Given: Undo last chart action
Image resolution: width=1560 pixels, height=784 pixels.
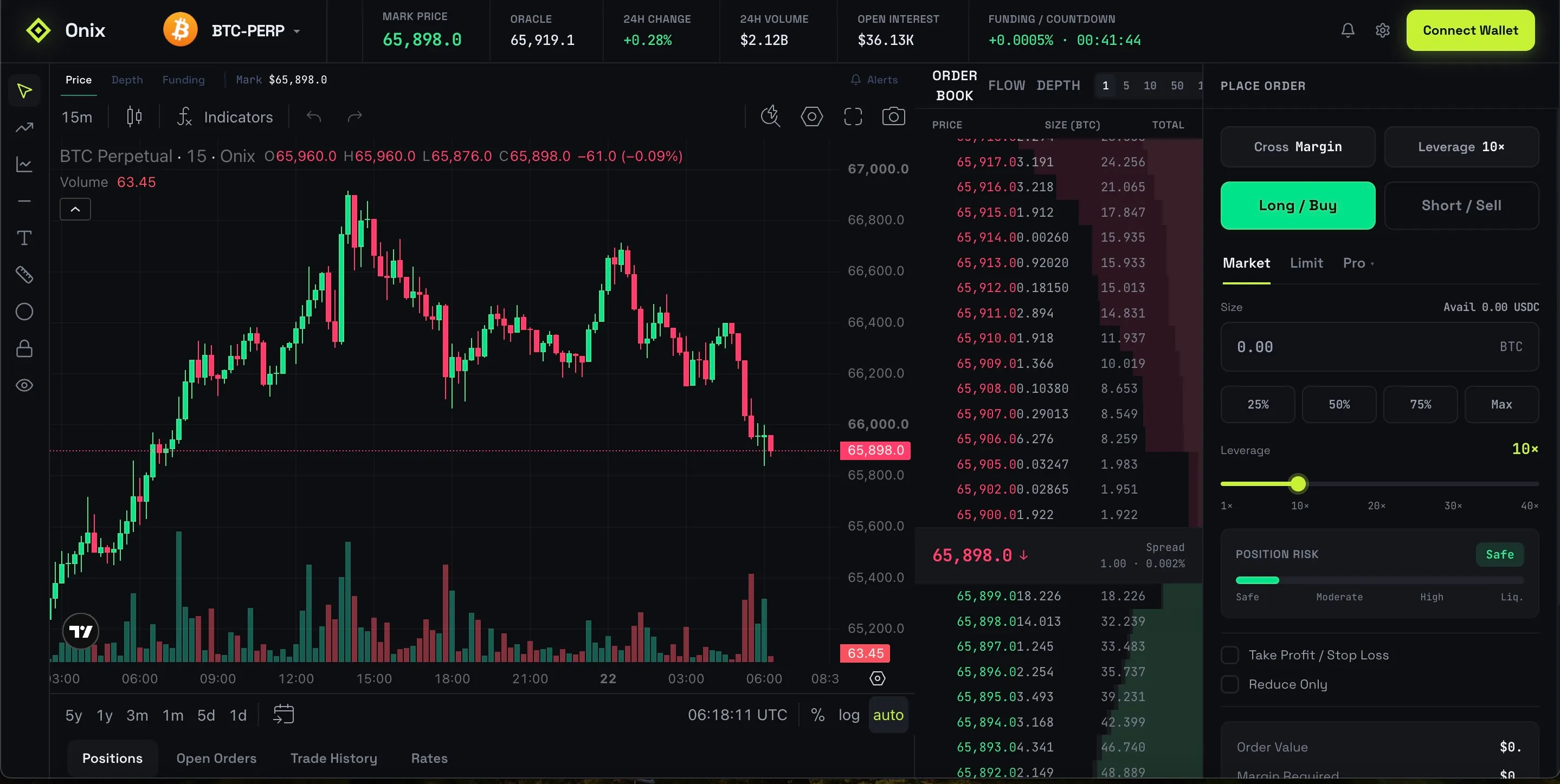Looking at the screenshot, I should coord(314,116).
